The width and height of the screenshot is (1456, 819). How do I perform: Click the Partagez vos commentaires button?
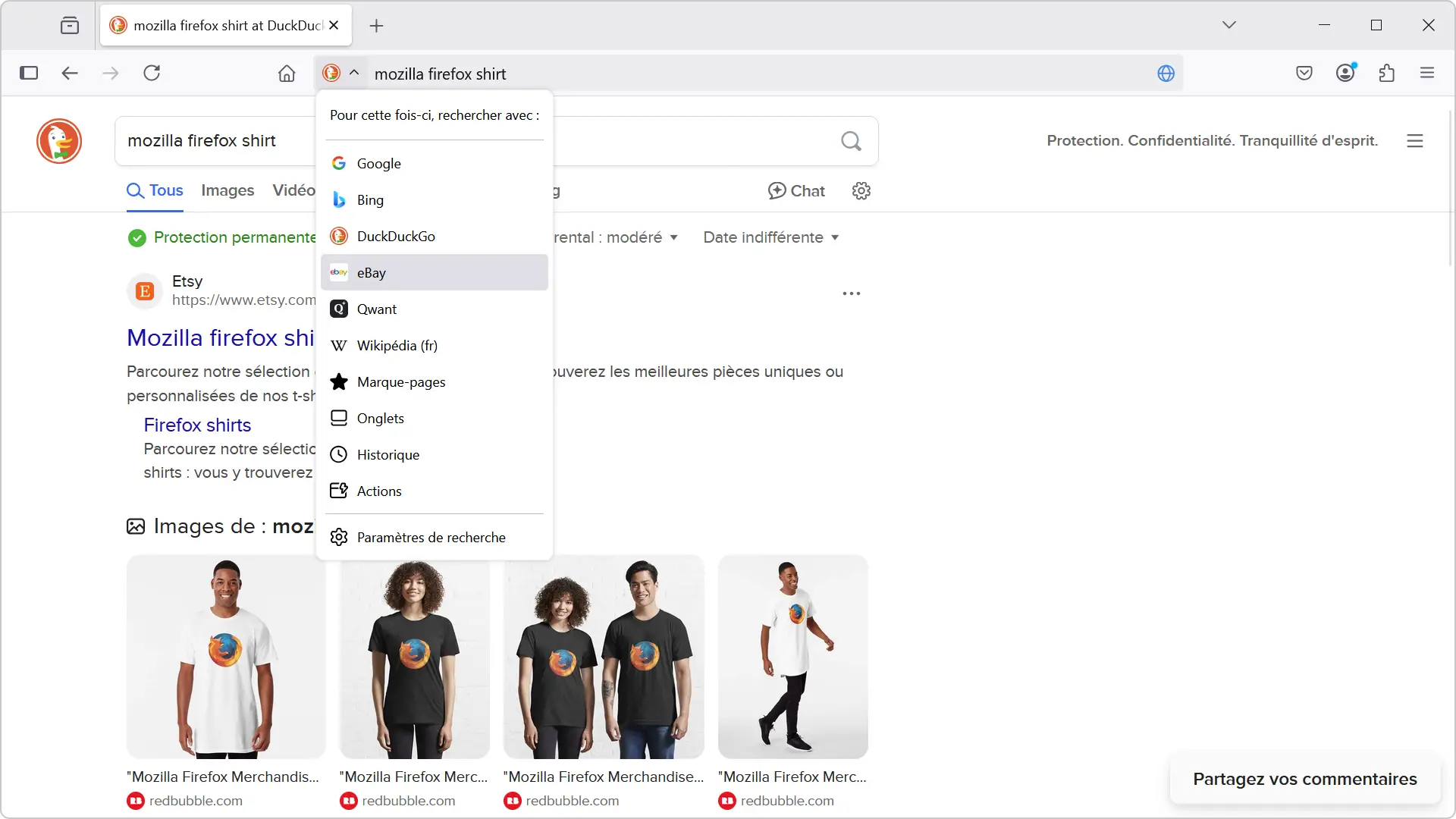(1305, 779)
